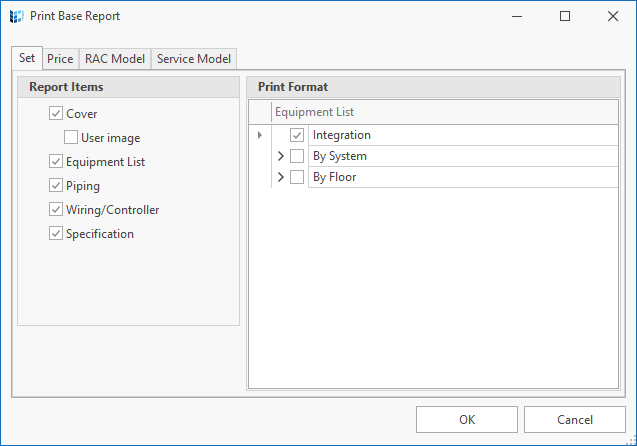The width and height of the screenshot is (637, 446).
Task: Enable the User image checkbox
Action: pos(71,137)
